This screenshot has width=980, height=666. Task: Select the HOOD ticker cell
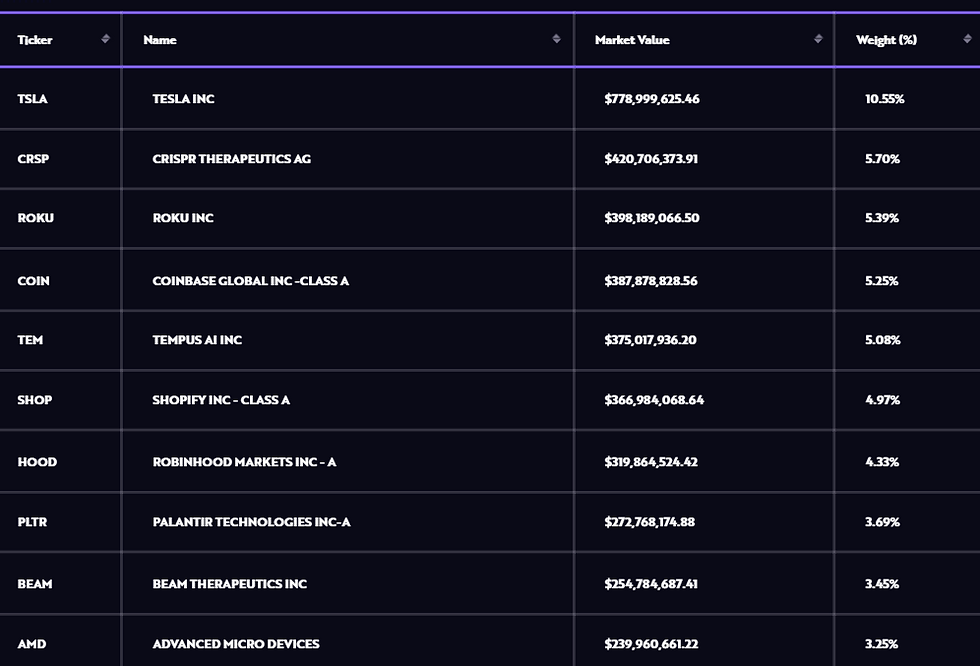tap(37, 462)
